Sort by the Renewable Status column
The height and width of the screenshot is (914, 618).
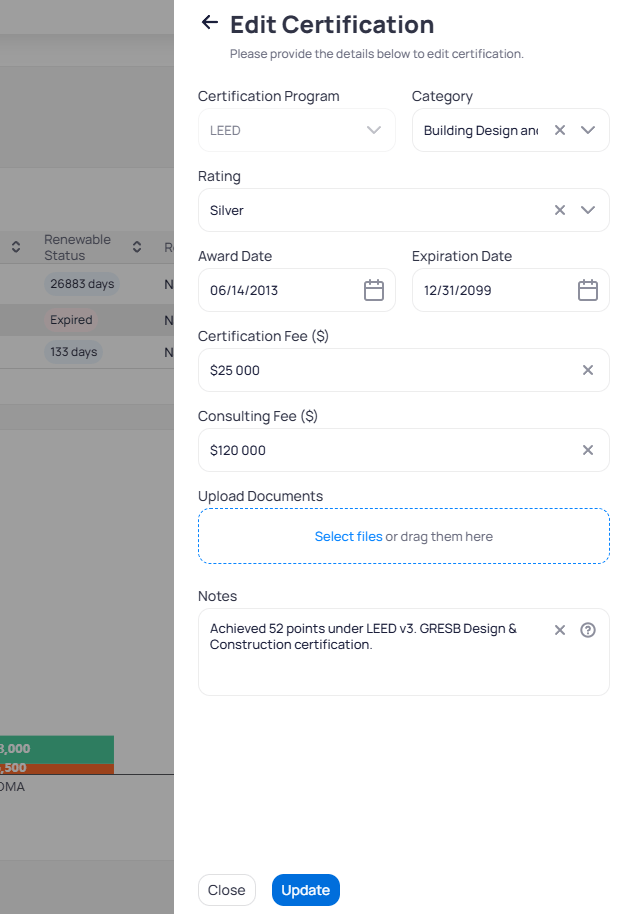point(137,247)
